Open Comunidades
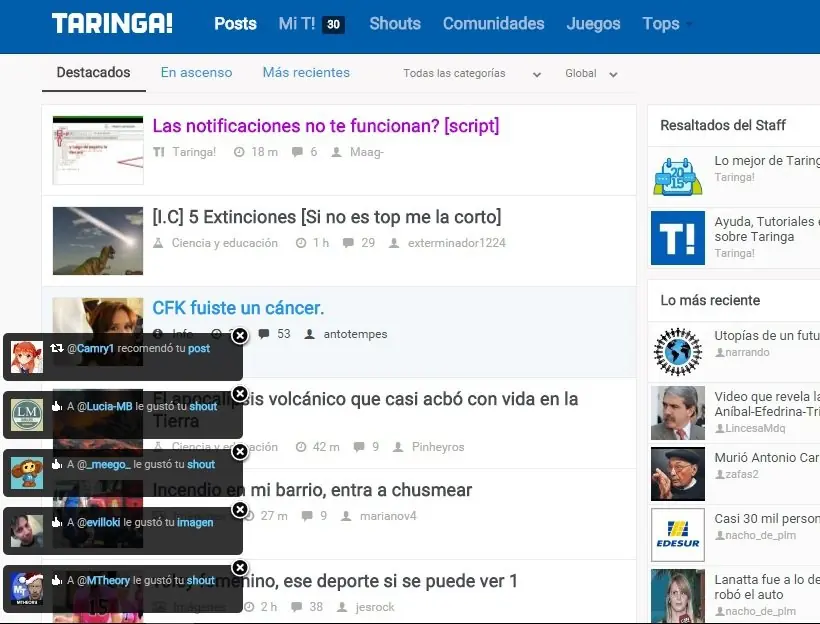 [x=494, y=24]
